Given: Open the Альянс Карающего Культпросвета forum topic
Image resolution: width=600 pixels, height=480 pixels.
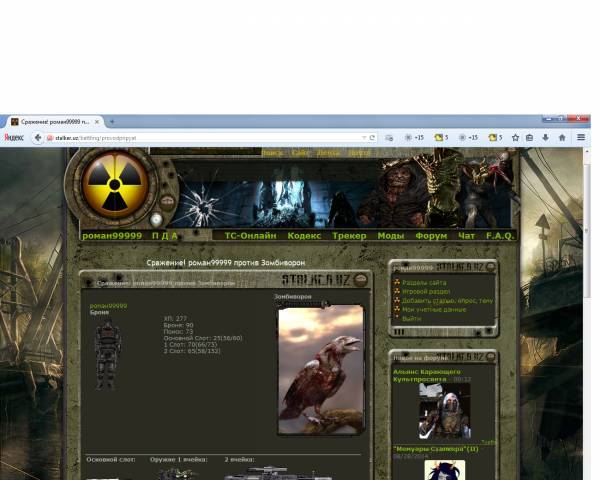Looking at the screenshot, I should point(426,376).
